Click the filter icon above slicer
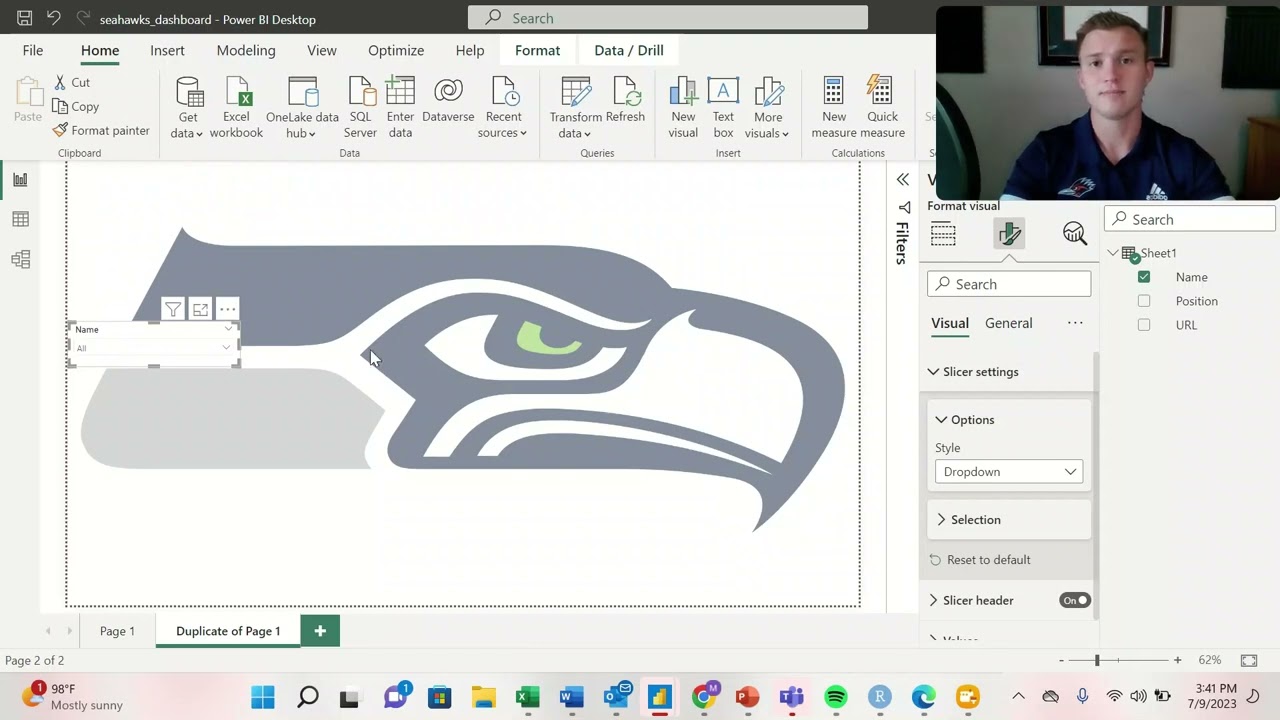1280x720 pixels. (x=173, y=309)
